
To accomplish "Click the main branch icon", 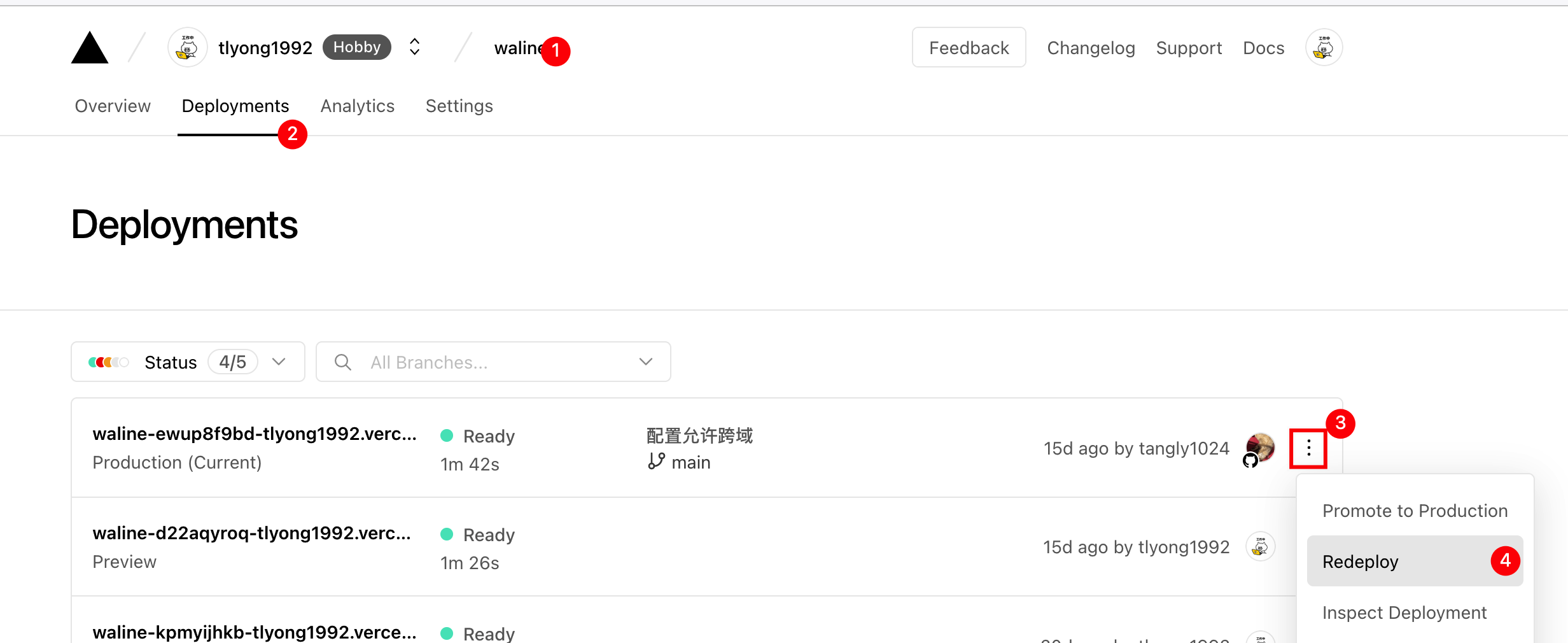I will click(656, 461).
